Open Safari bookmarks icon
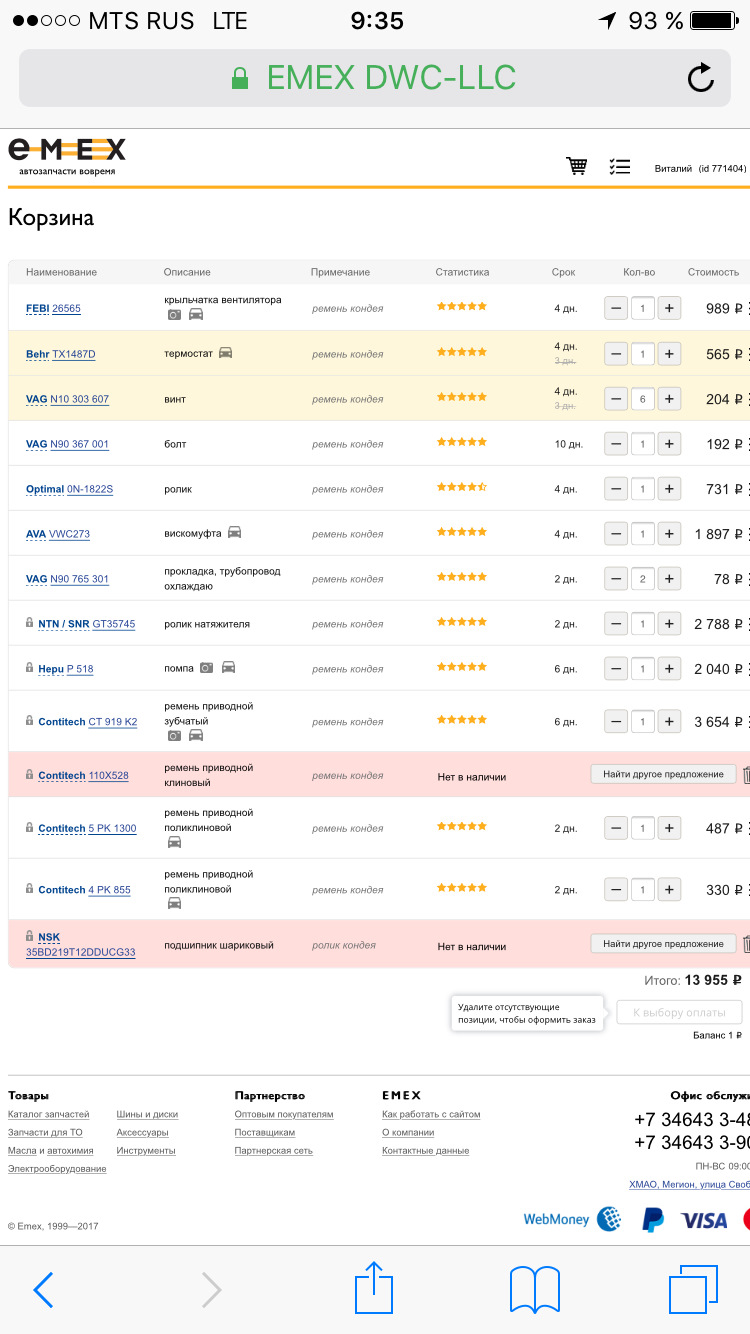 (534, 1288)
